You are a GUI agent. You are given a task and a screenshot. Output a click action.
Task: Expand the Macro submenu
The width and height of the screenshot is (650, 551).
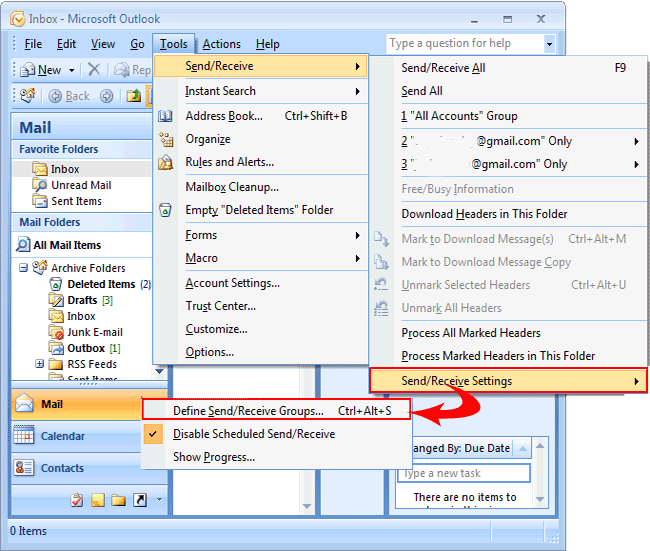coord(260,258)
